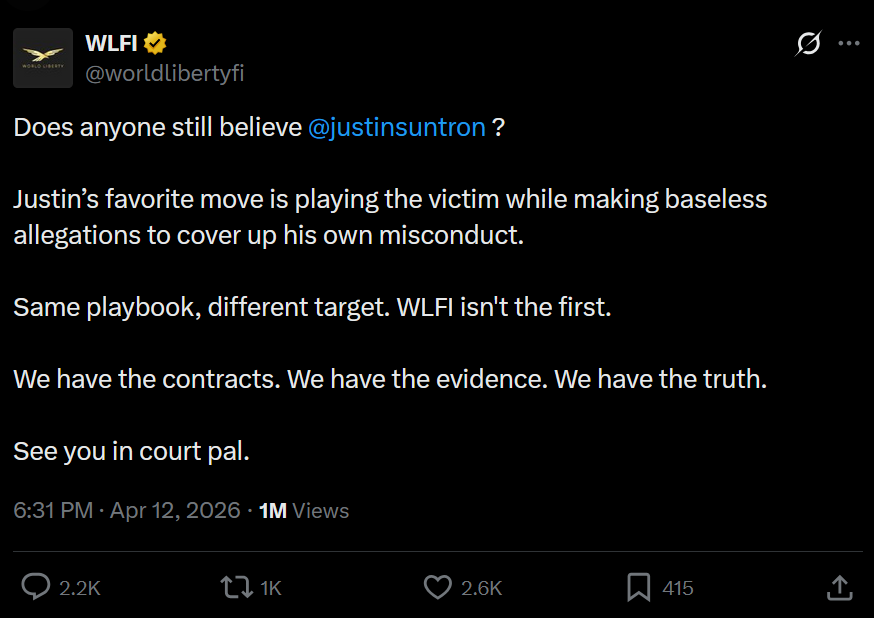This screenshot has width=874, height=618.
Task: Open the Grok icon at top right
Action: pos(807,43)
